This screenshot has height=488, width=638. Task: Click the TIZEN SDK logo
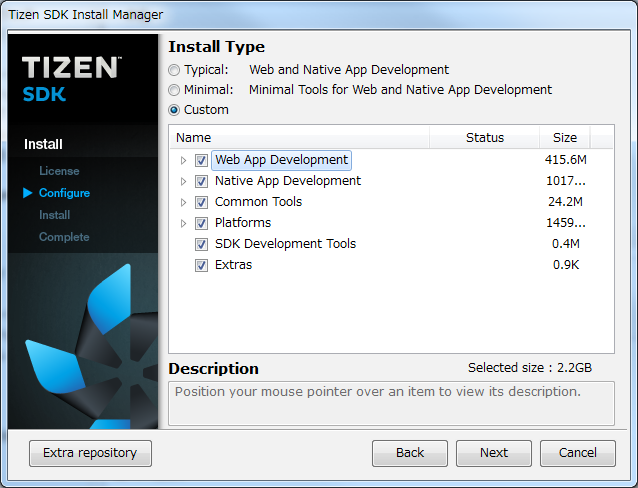click(x=72, y=79)
